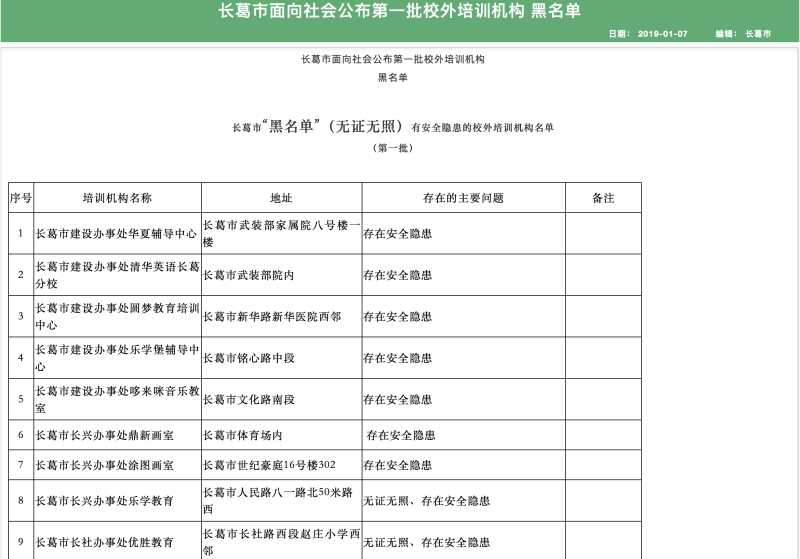800x559 pixels.
Task: Select the 哆来咪音乐教室 institution cell
Action: coord(116,400)
